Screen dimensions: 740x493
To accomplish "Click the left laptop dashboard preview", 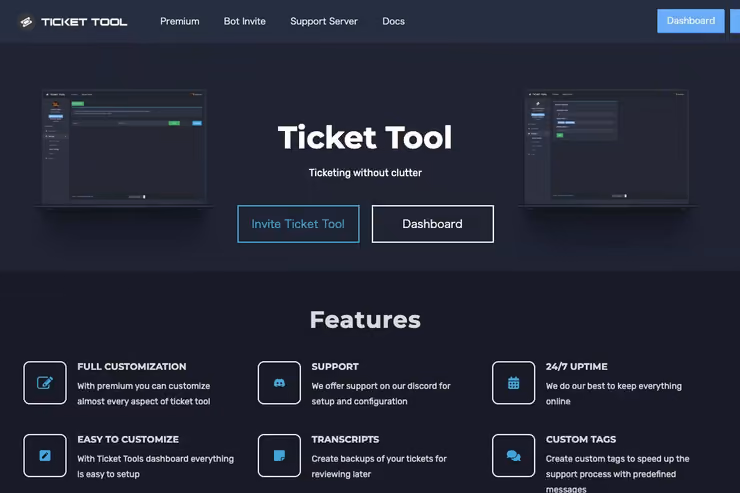I will tap(124, 148).
